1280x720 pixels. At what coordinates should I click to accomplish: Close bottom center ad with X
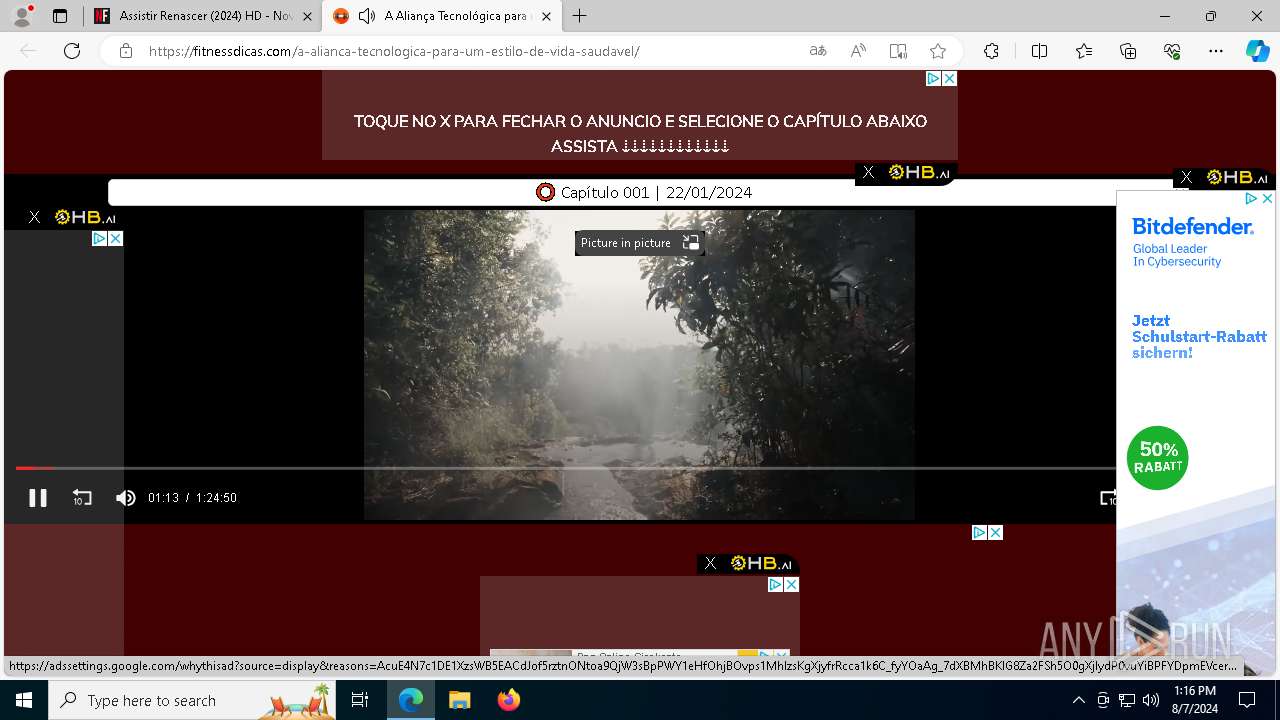pyautogui.click(x=791, y=584)
